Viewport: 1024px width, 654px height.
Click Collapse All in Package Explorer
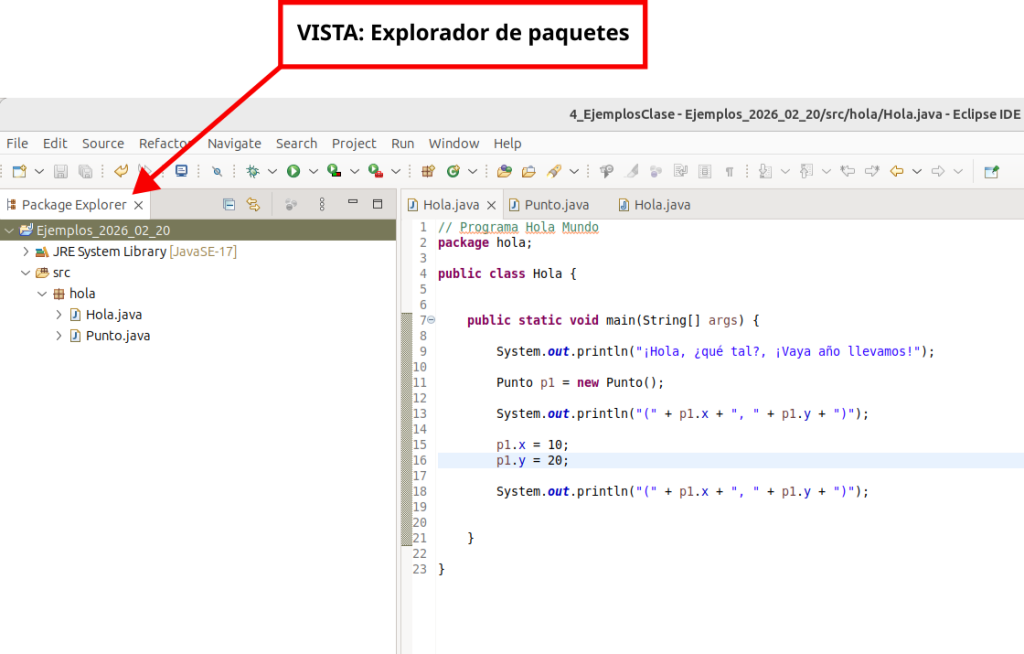[229, 204]
